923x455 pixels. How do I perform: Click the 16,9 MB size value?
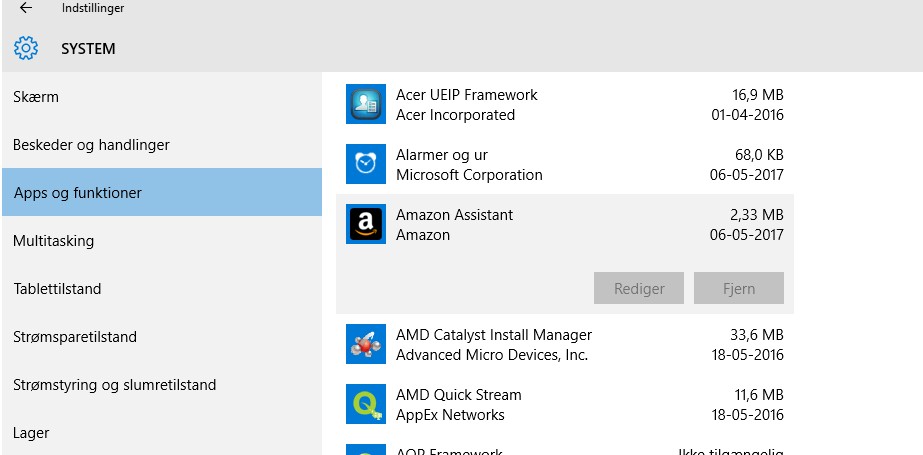758,95
